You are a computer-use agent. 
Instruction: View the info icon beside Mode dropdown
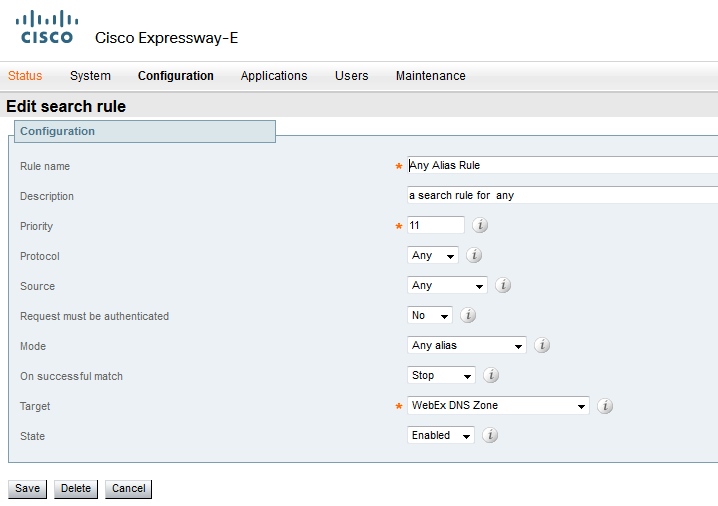(x=542, y=345)
